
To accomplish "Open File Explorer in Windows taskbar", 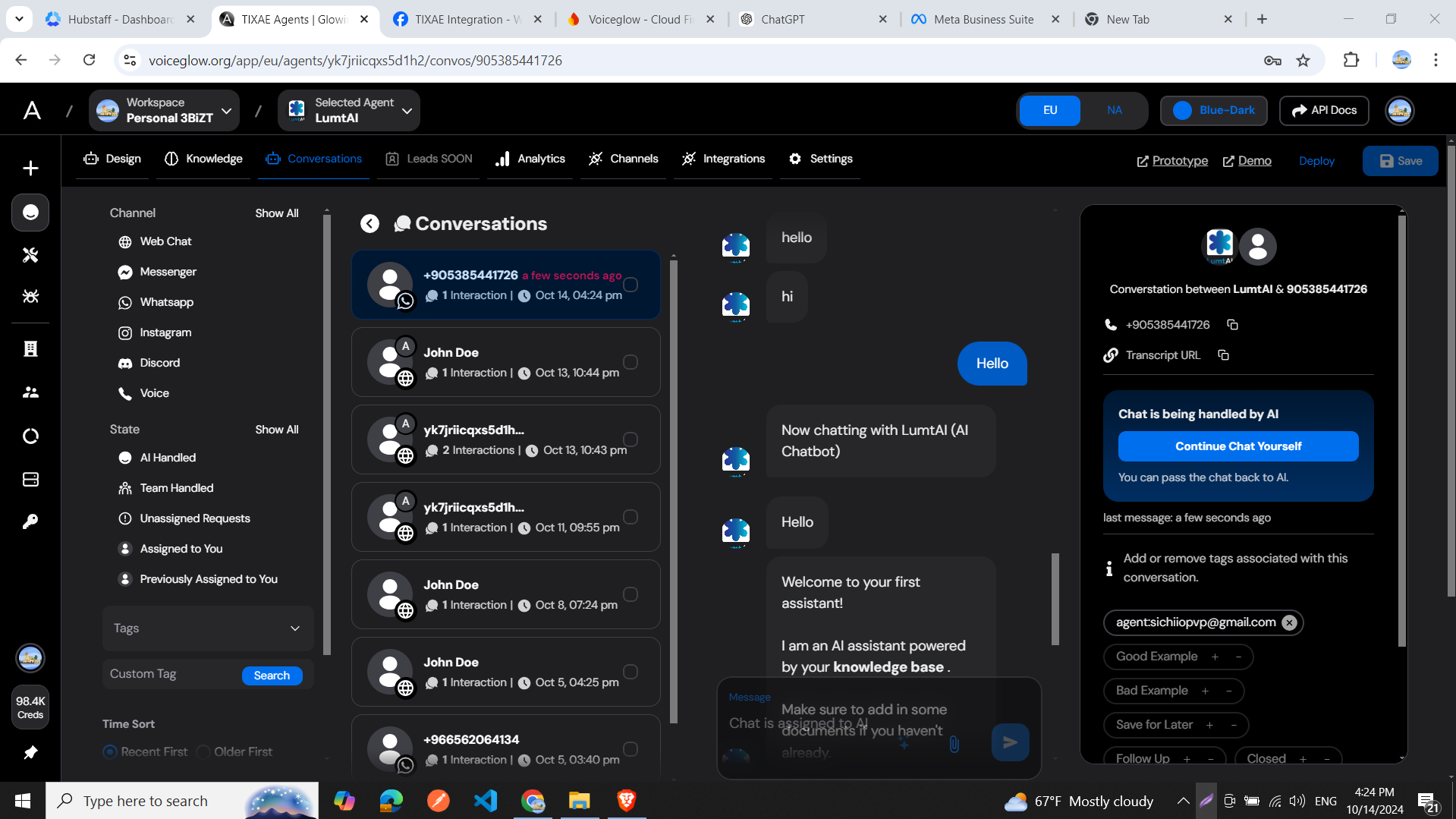I will coord(580,801).
